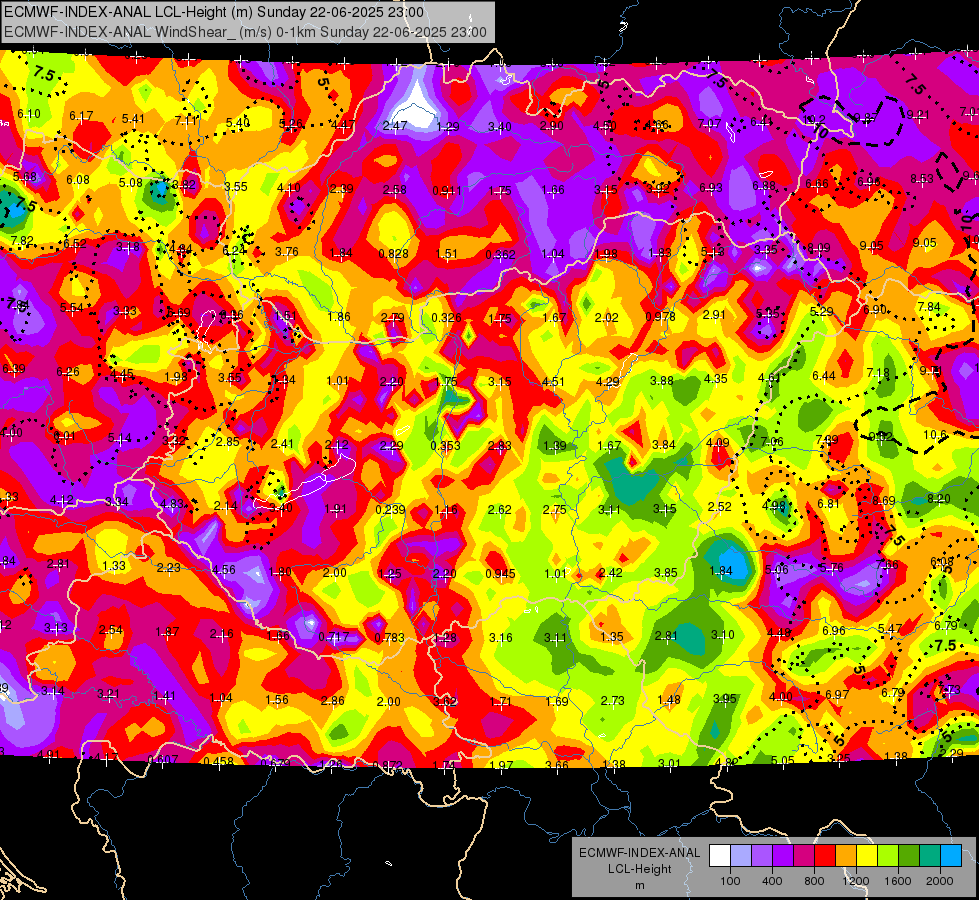
Task: Select the lime green legend swatch left of 1600
Action: click(x=888, y=856)
